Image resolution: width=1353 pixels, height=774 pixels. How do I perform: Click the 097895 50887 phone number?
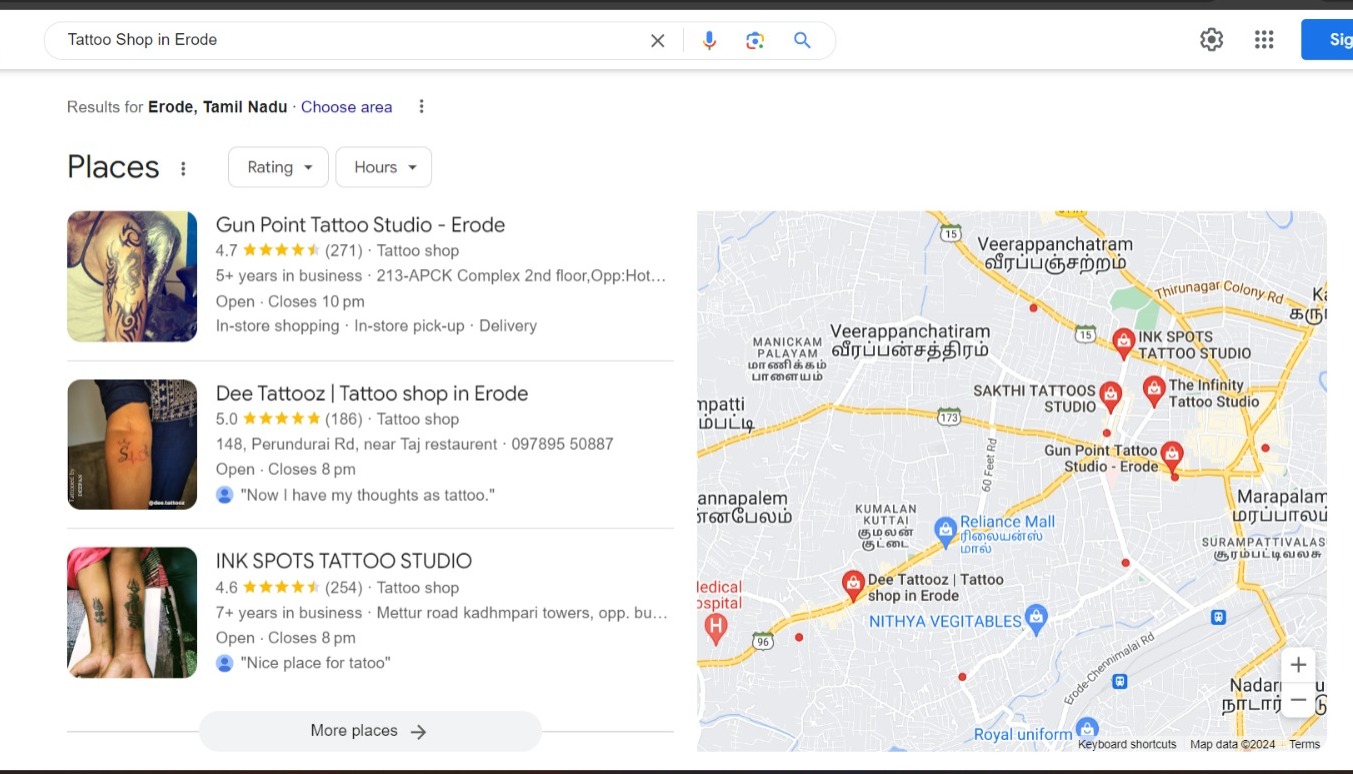562,444
